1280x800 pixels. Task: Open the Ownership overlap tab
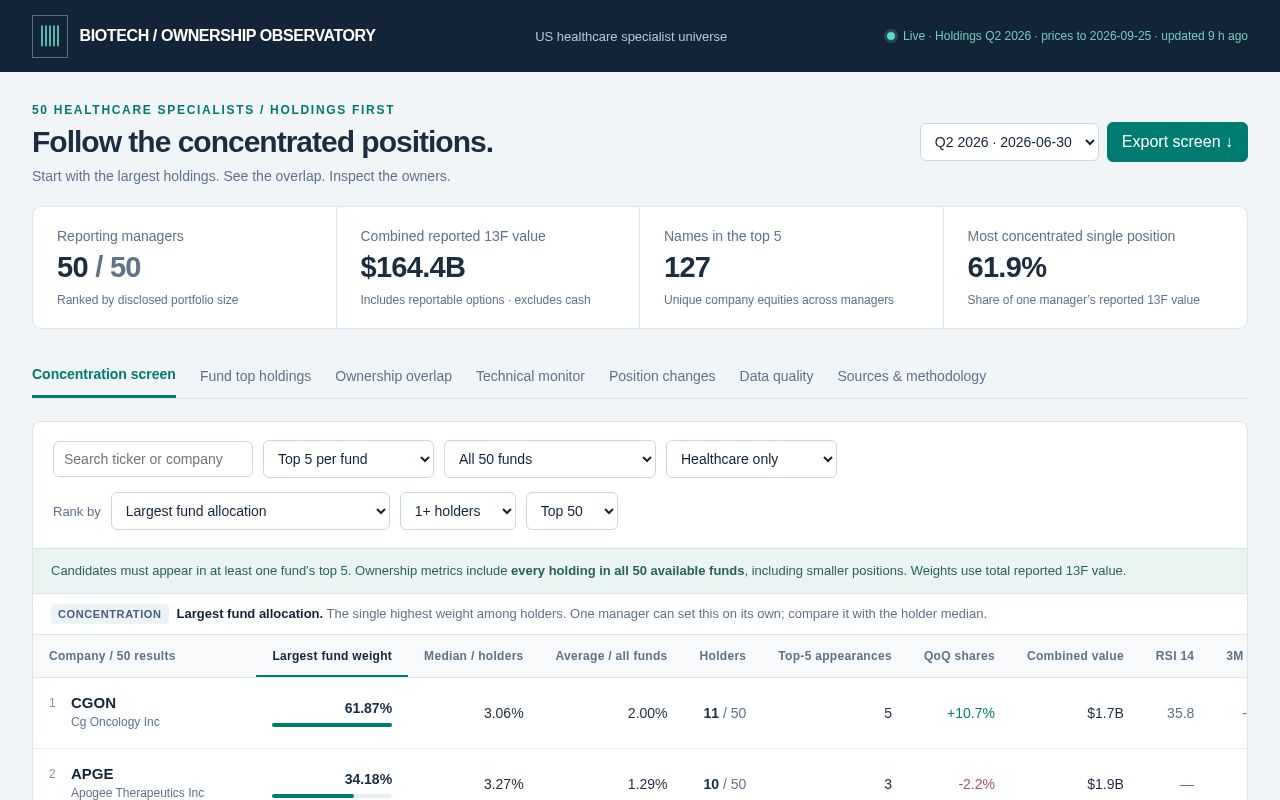(393, 376)
